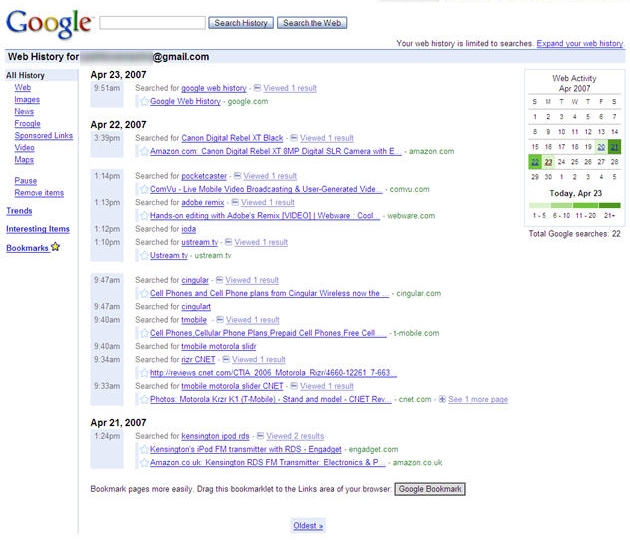
Task: Expand the See 1 more page plus icon
Action: 442,399
